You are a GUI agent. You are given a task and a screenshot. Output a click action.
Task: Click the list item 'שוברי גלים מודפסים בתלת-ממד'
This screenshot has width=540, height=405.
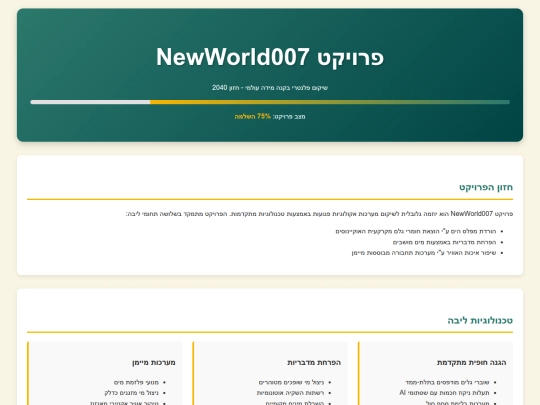pos(447,382)
